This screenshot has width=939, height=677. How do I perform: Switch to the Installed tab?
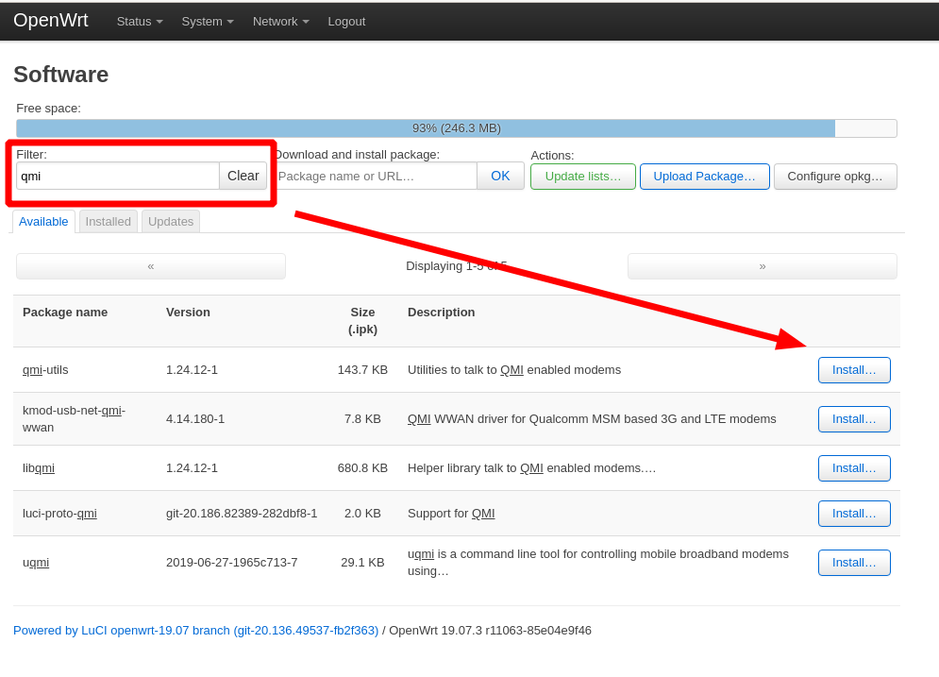107,221
